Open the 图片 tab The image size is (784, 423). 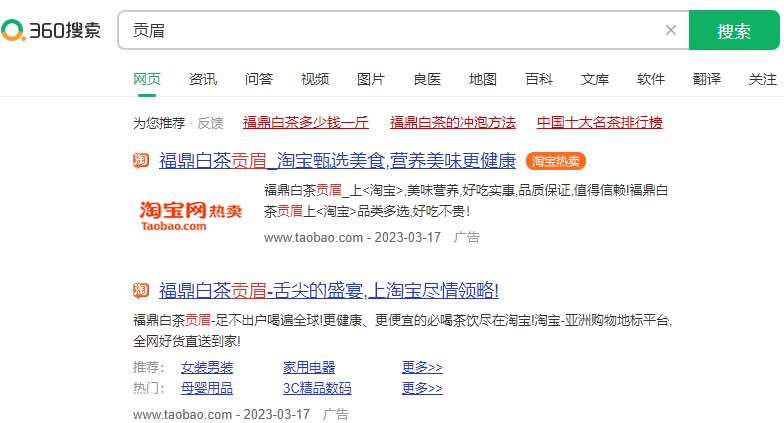click(371, 79)
